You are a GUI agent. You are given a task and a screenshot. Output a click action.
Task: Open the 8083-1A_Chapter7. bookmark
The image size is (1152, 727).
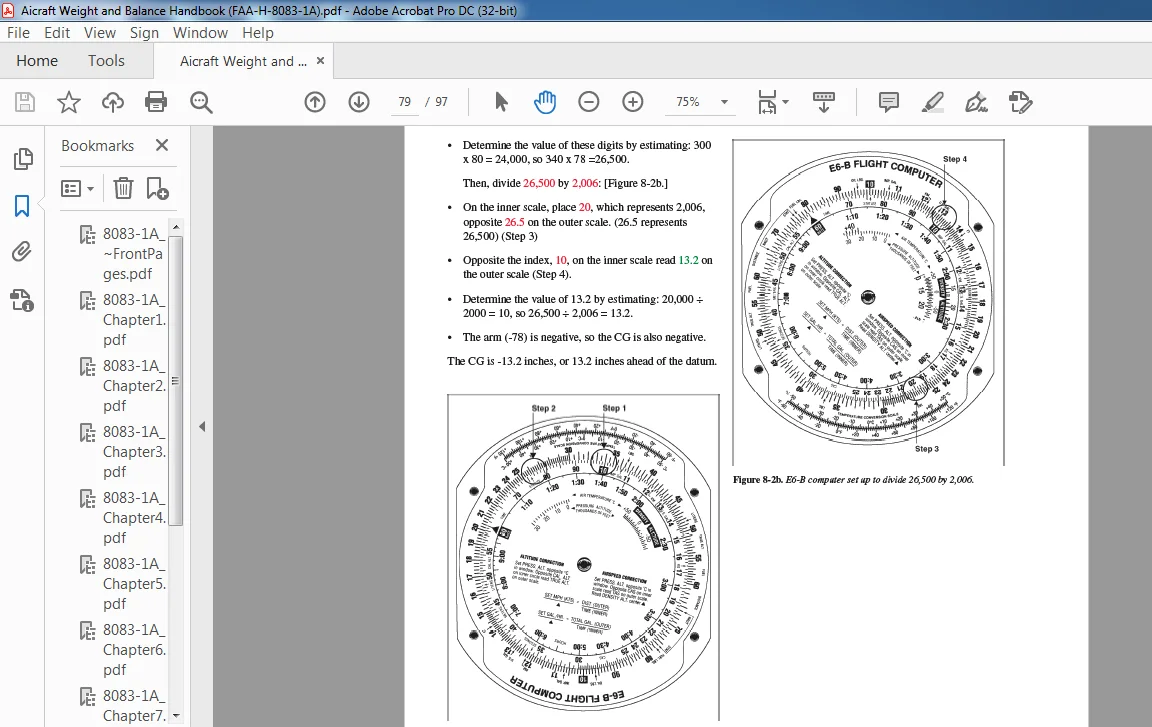pos(134,706)
